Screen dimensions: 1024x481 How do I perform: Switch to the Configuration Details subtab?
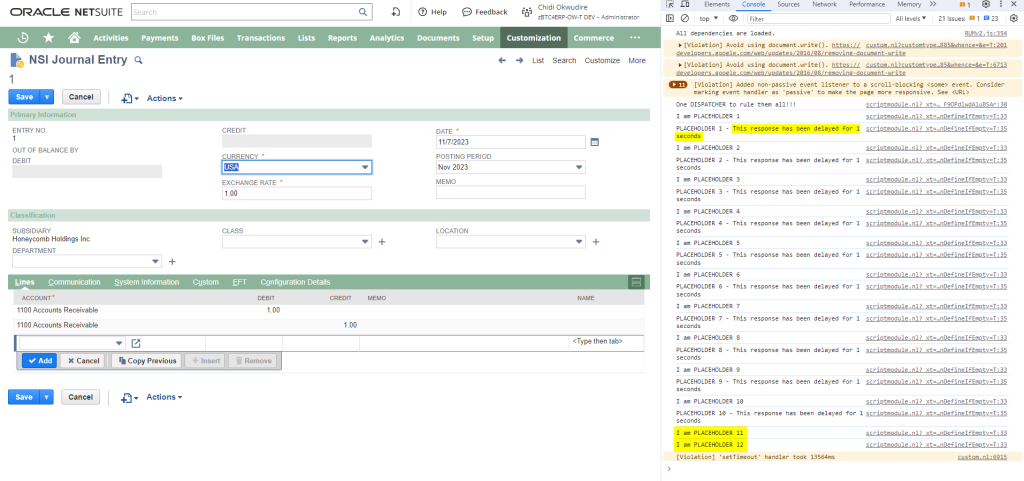point(295,282)
